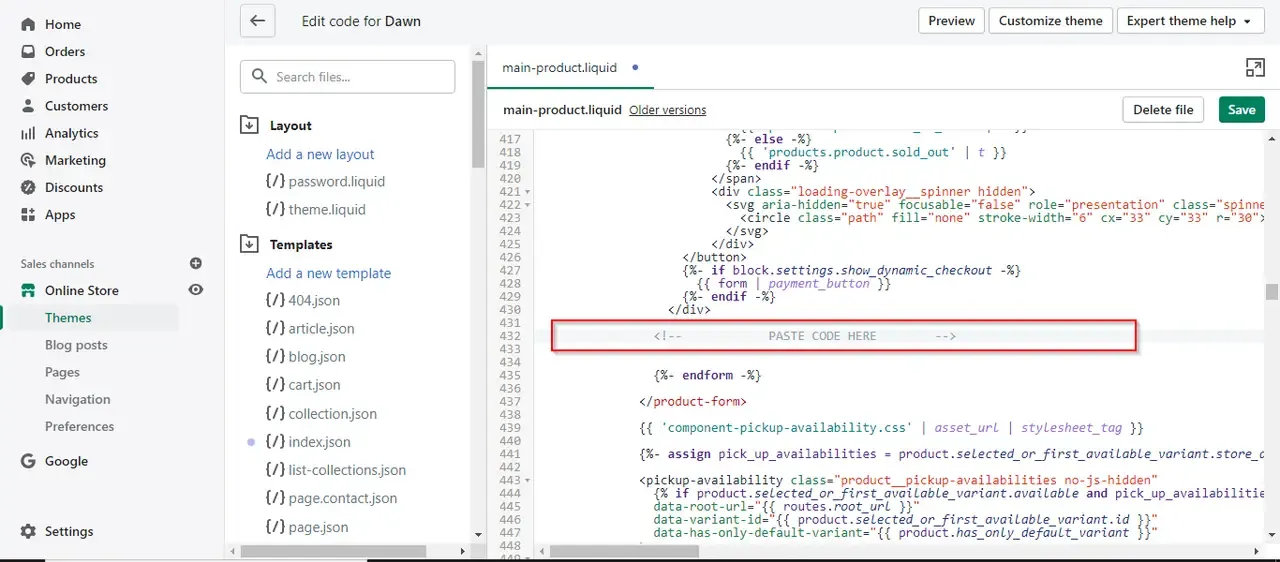Click the endform line of code

707,375
